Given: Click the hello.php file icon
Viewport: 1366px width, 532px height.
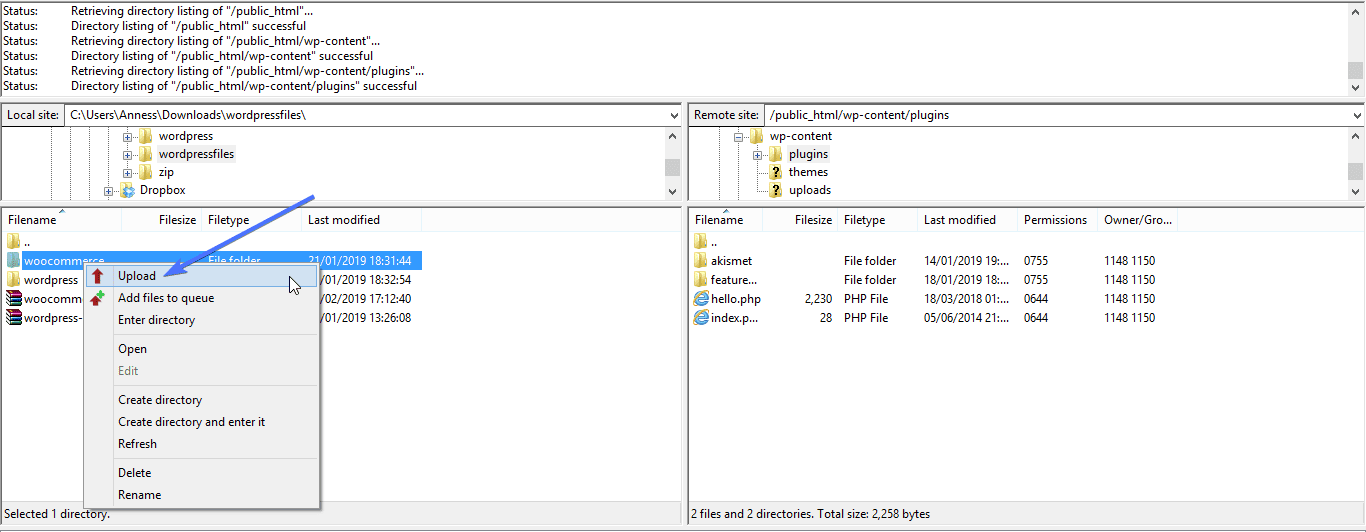Looking at the screenshot, I should pyautogui.click(x=701, y=299).
